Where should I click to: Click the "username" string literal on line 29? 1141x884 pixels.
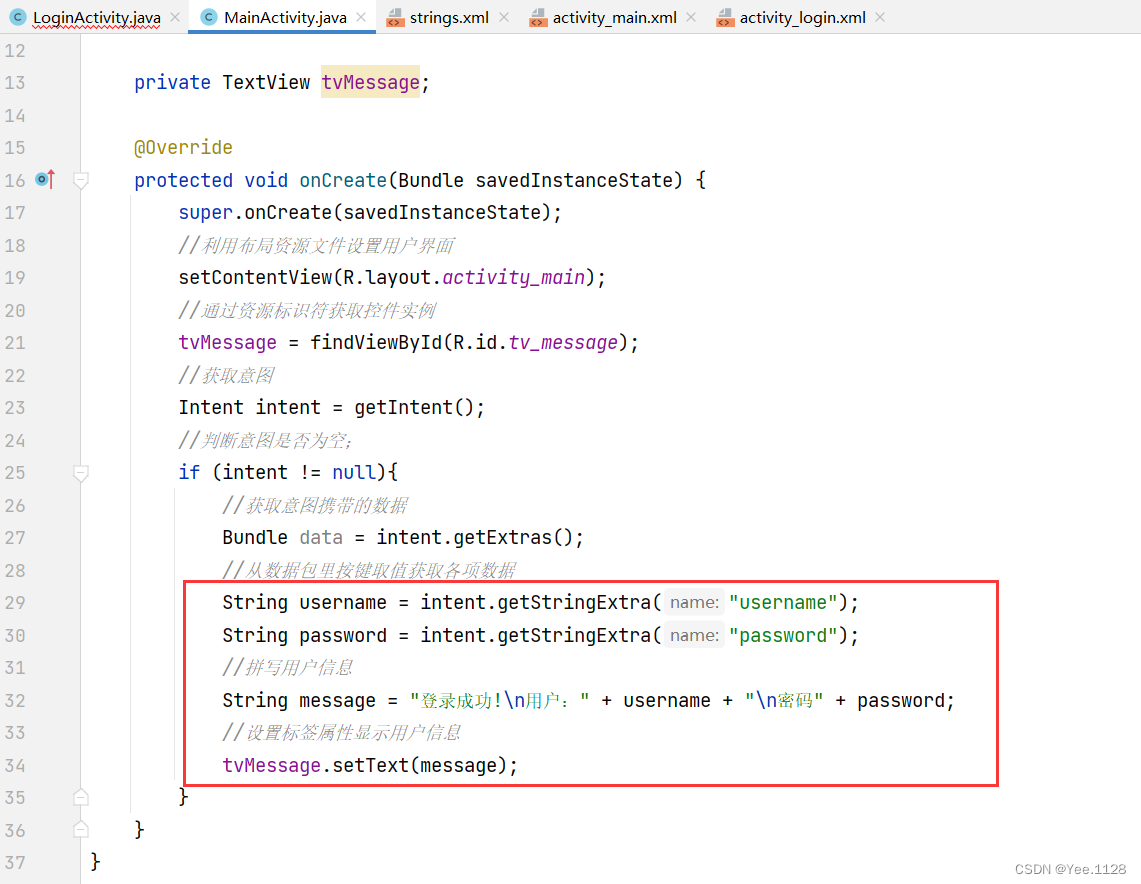(x=783, y=602)
